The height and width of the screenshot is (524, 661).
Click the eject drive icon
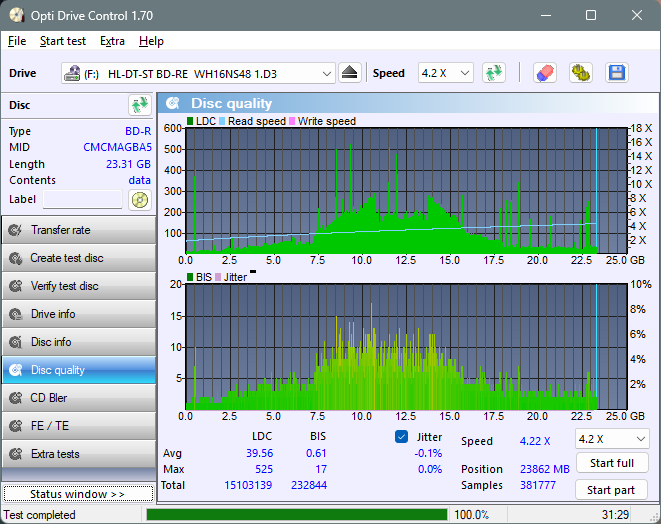point(349,73)
